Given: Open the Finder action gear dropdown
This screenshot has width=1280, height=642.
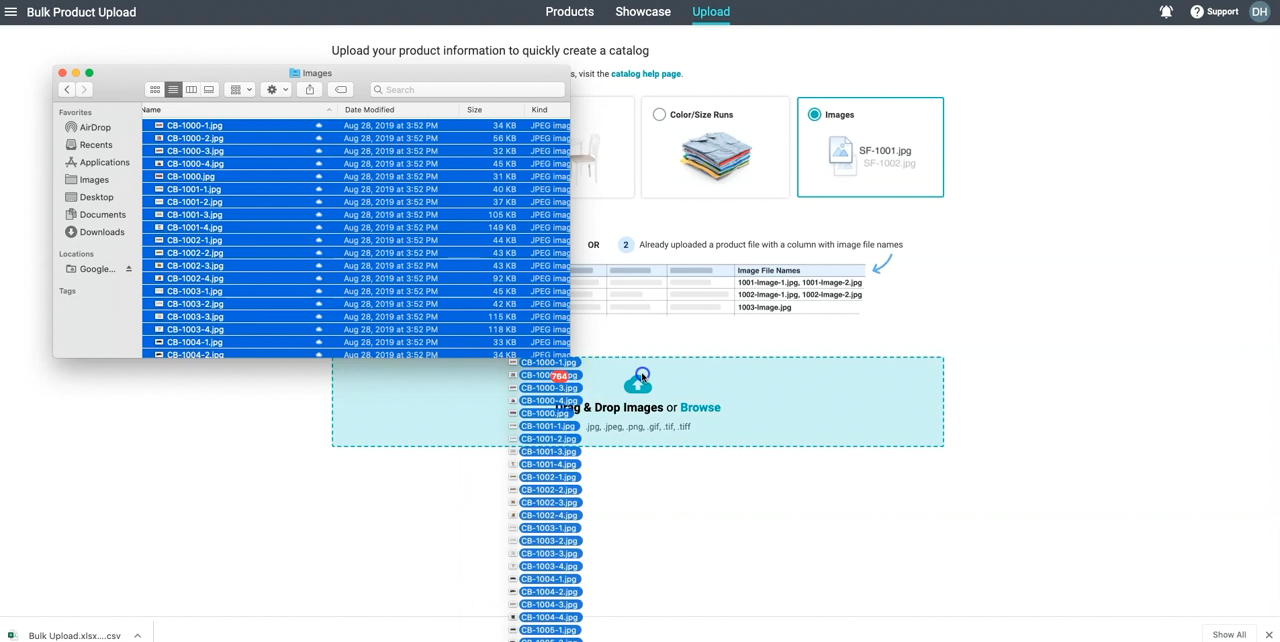Looking at the screenshot, I should coord(276,90).
